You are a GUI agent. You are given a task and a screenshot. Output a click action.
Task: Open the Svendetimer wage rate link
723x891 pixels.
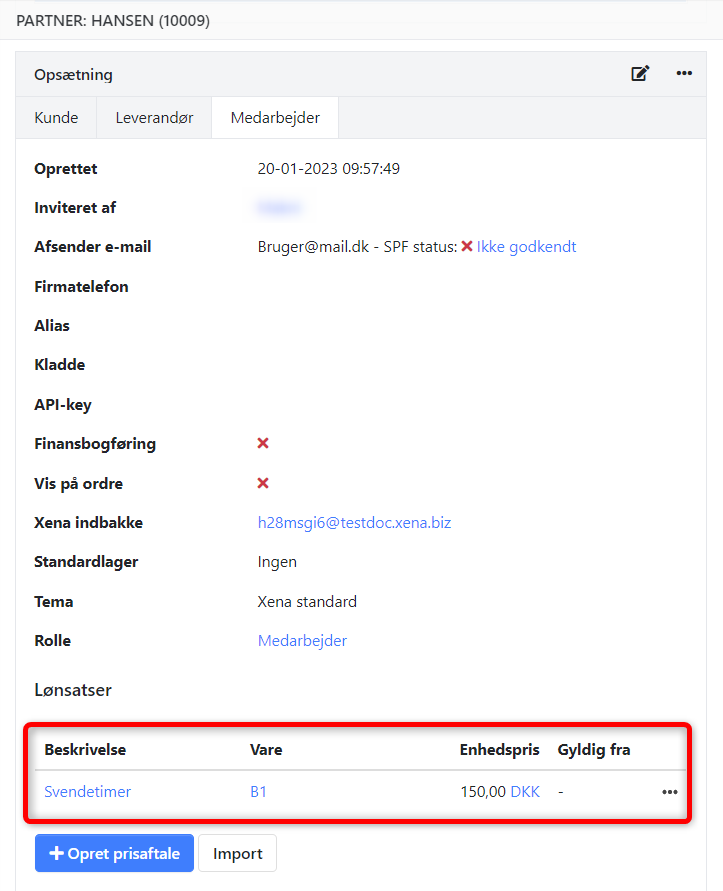pyautogui.click(x=87, y=791)
